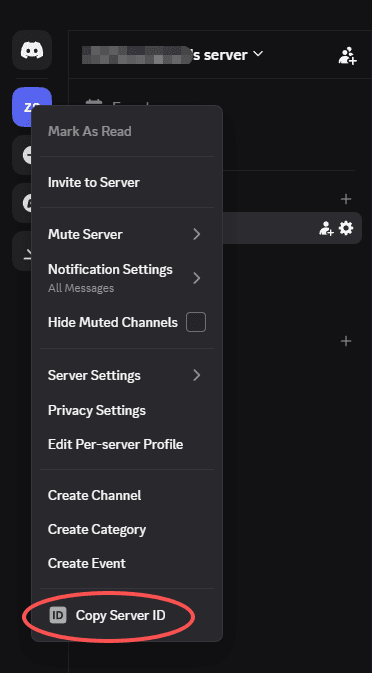Expand the Notification Settings arrow
This screenshot has width=372, height=673.
point(197,278)
